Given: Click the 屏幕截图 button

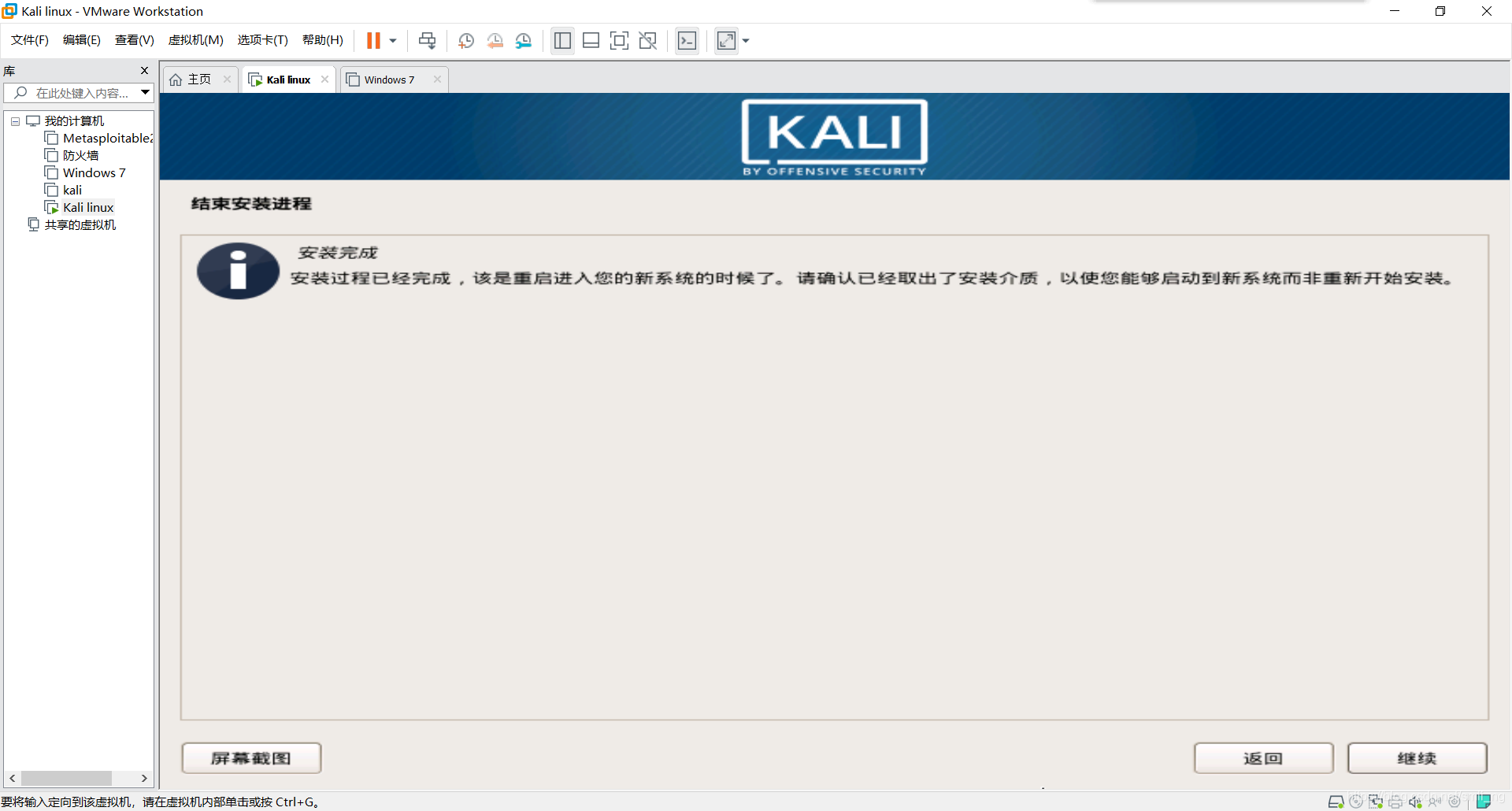Looking at the screenshot, I should click(250, 757).
